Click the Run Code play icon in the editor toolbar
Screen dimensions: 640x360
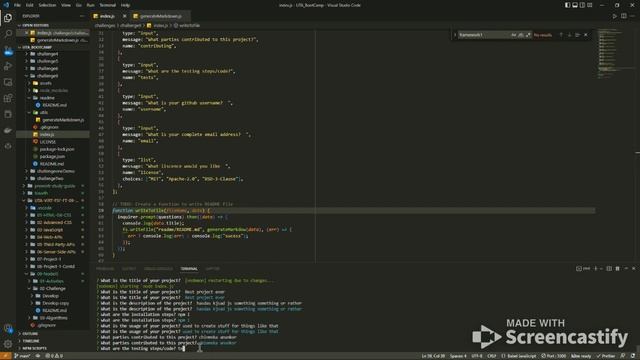coord(615,16)
